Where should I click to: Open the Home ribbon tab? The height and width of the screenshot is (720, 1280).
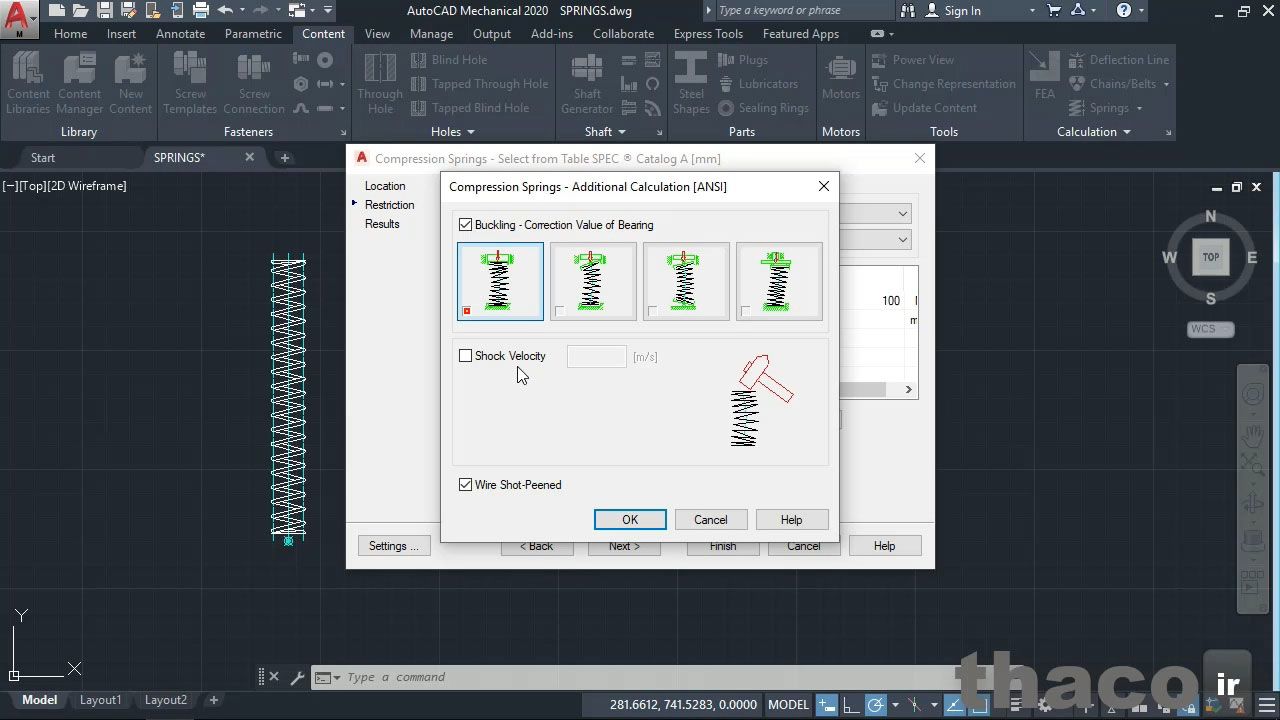click(x=70, y=33)
